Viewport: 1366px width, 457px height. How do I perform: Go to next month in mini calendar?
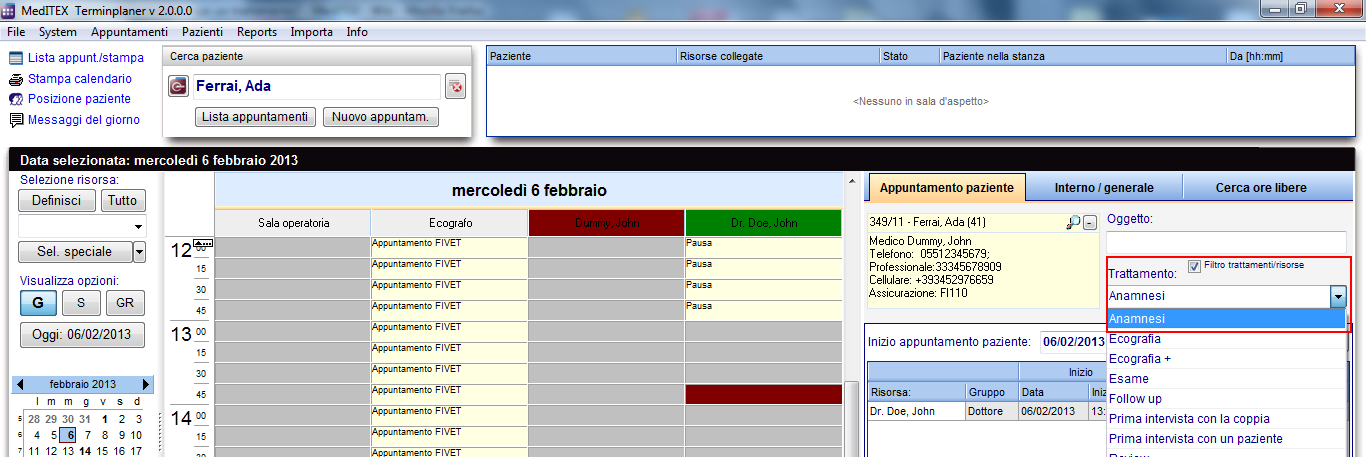[x=147, y=384]
